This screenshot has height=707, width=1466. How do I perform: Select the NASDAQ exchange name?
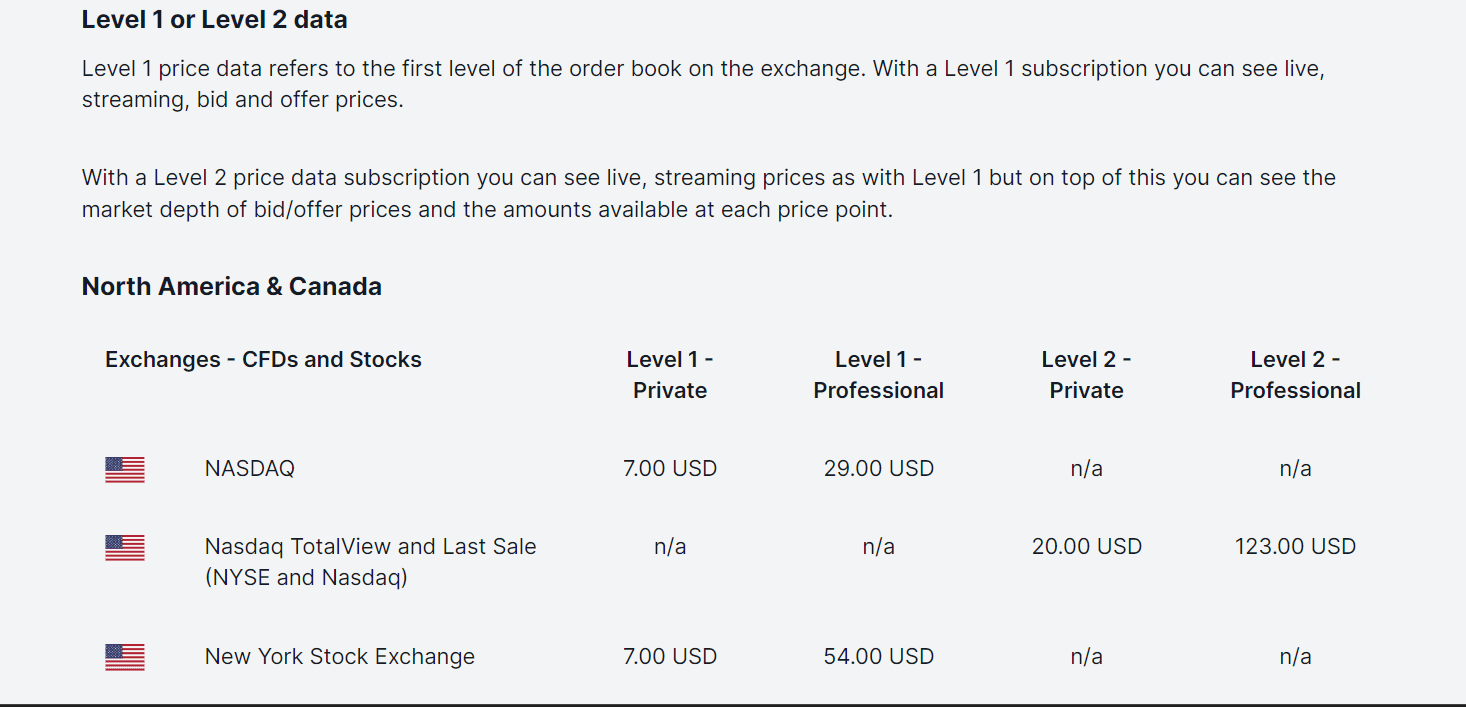click(x=250, y=468)
